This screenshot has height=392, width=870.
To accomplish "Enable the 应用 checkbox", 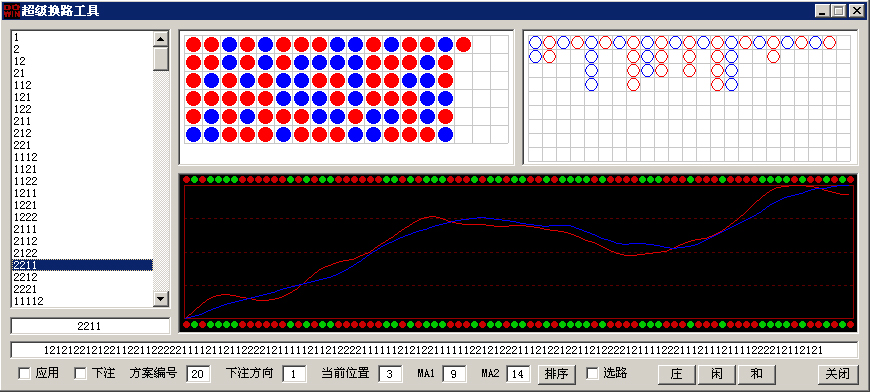I will 24,374.
